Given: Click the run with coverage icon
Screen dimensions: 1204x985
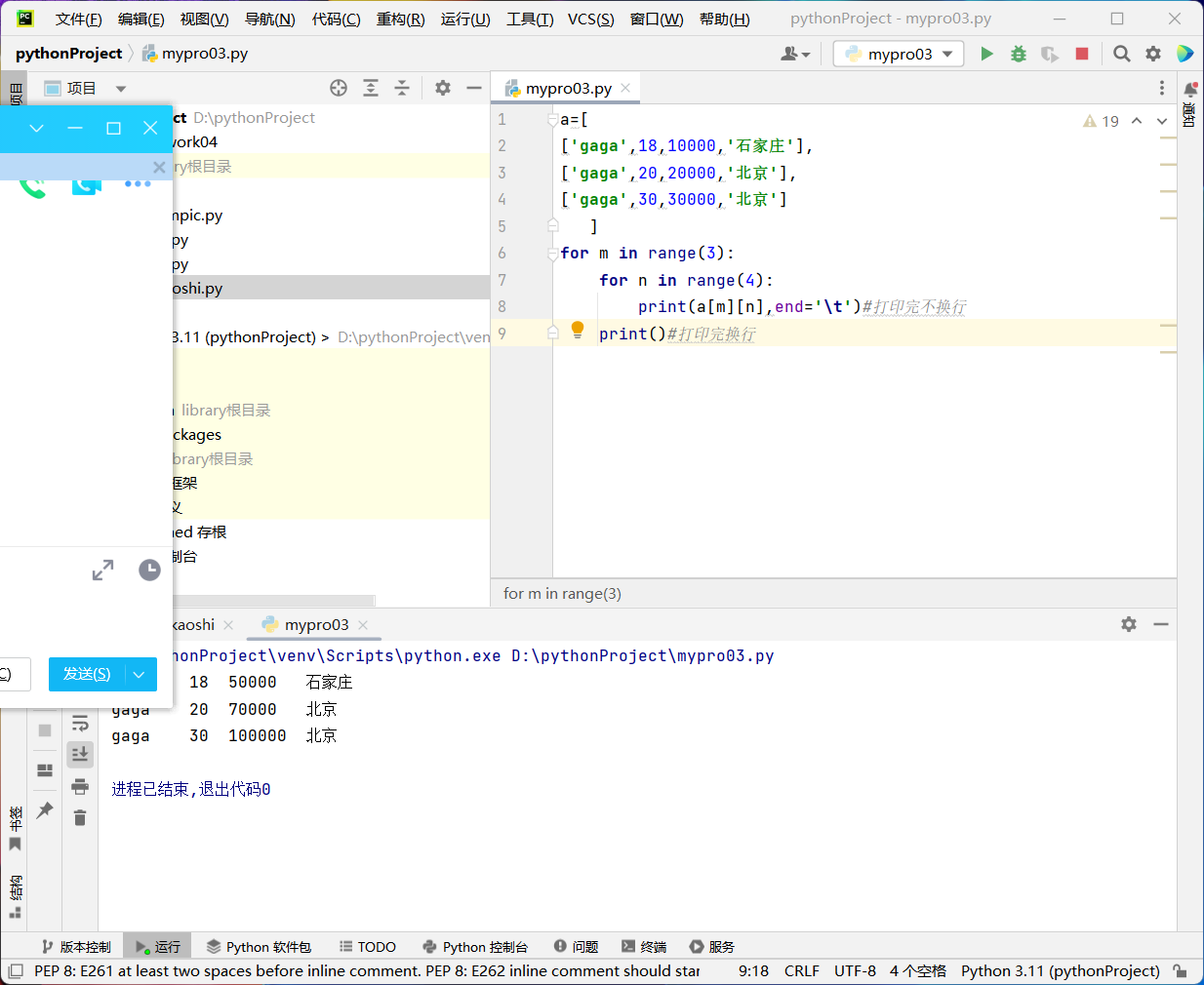Looking at the screenshot, I should tap(1050, 54).
